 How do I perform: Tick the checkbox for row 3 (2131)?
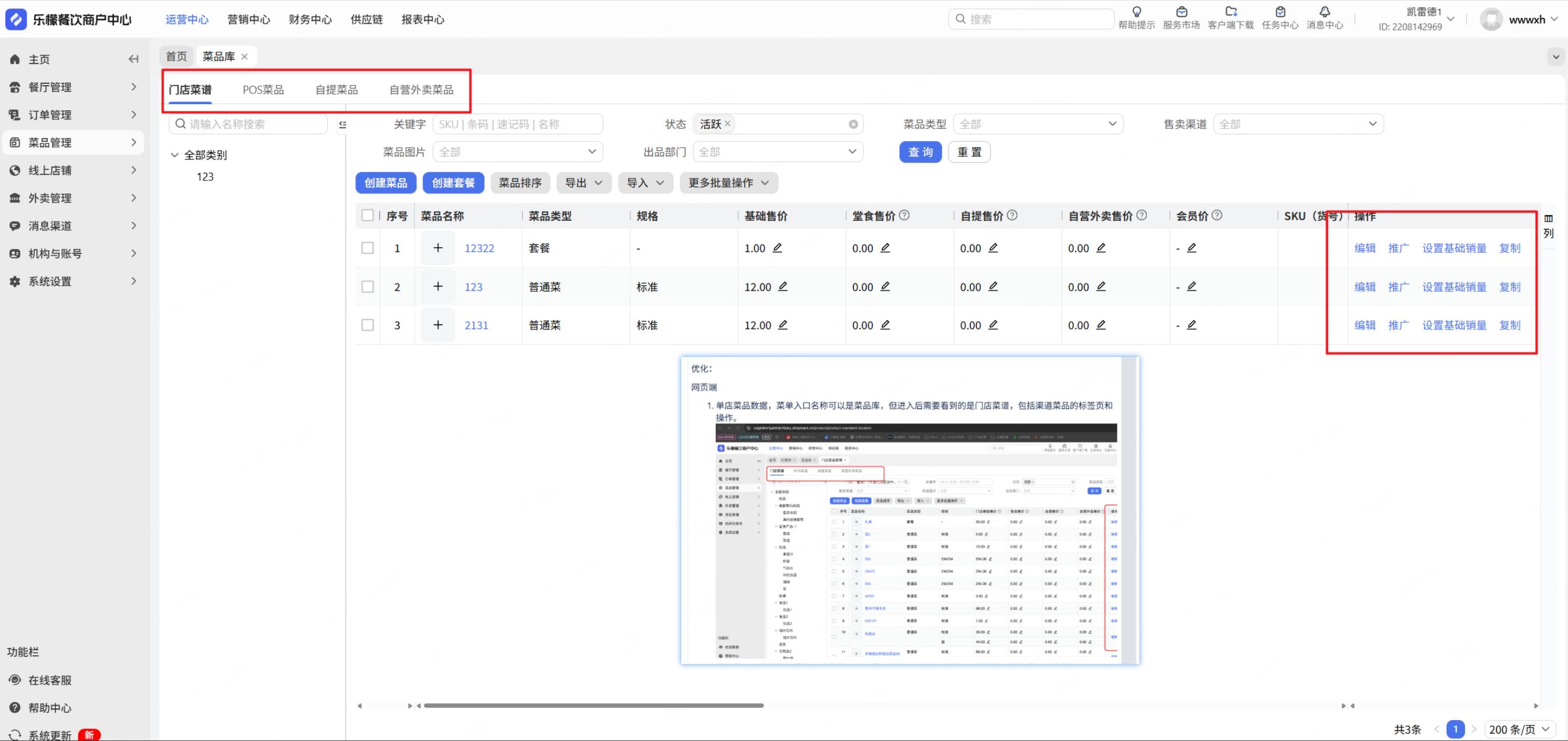(368, 325)
